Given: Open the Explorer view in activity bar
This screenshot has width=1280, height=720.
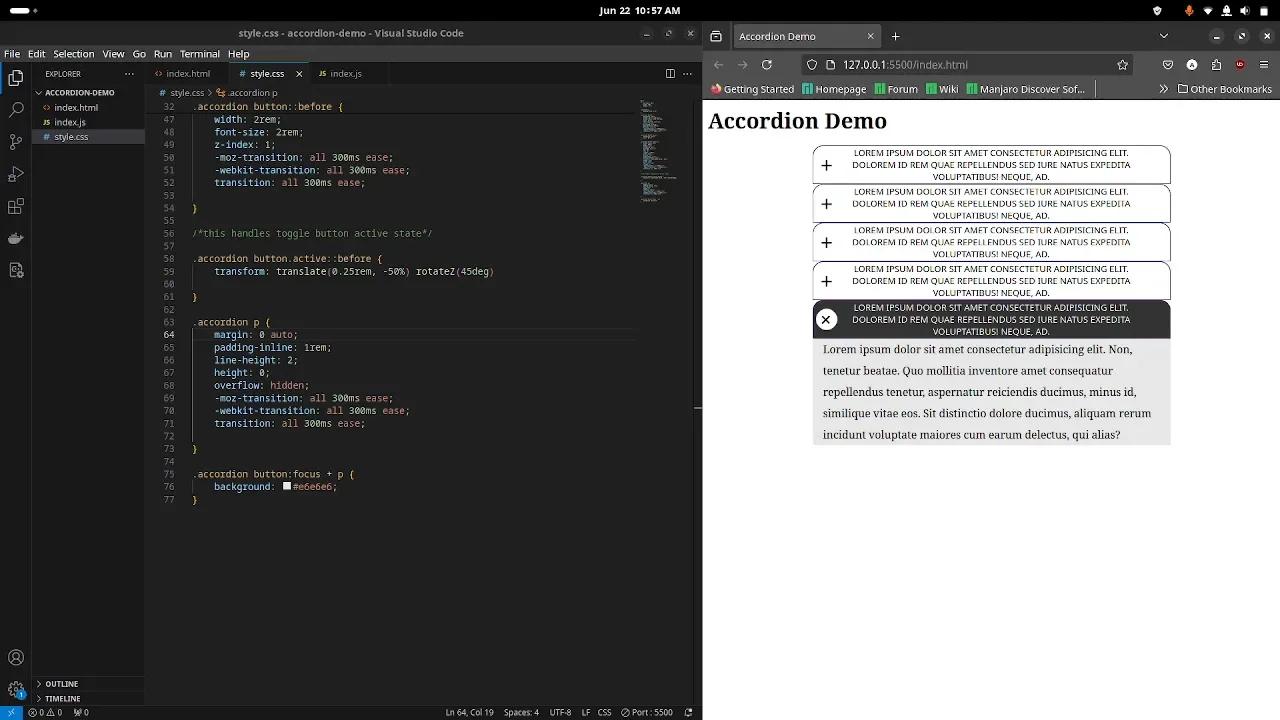Looking at the screenshot, I should point(16,77).
